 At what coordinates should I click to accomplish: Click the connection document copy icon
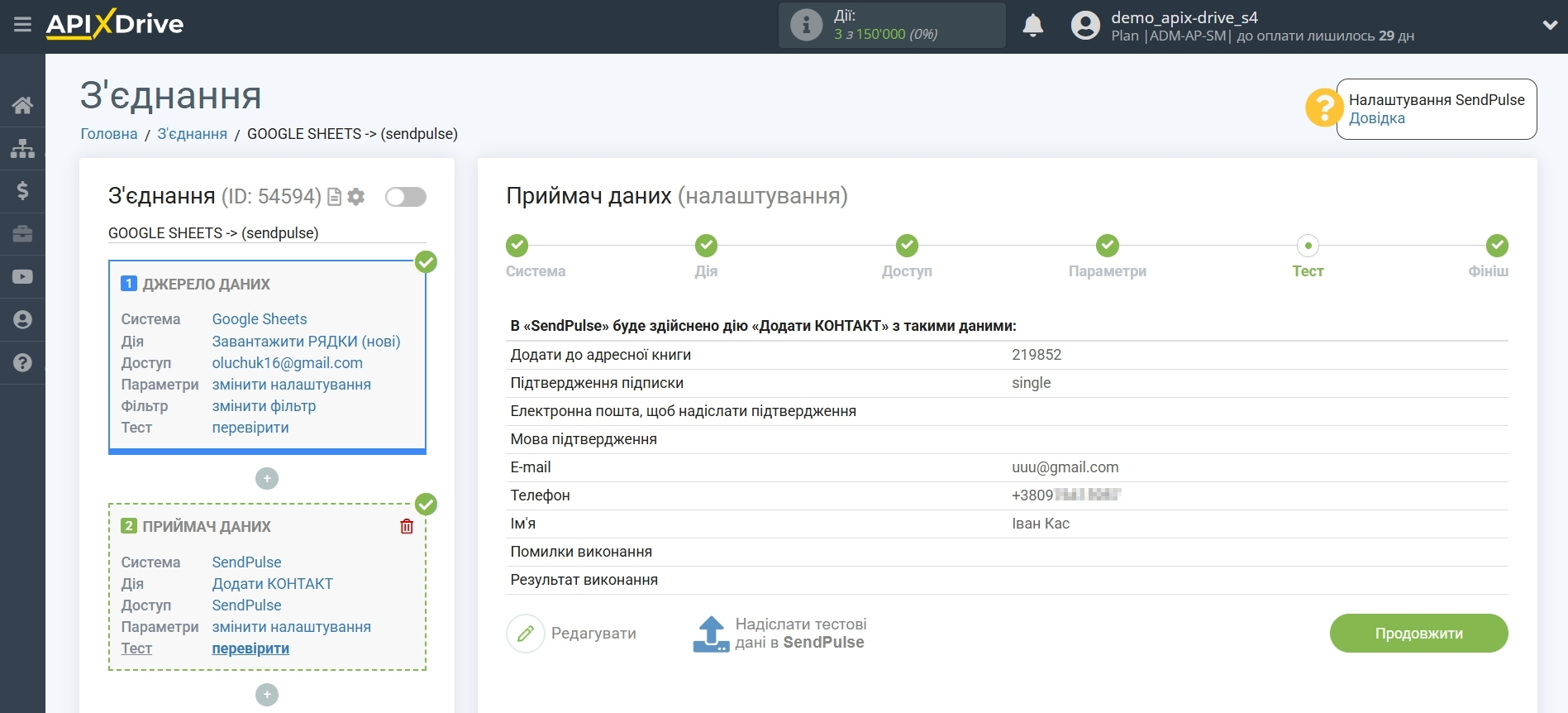click(x=335, y=197)
